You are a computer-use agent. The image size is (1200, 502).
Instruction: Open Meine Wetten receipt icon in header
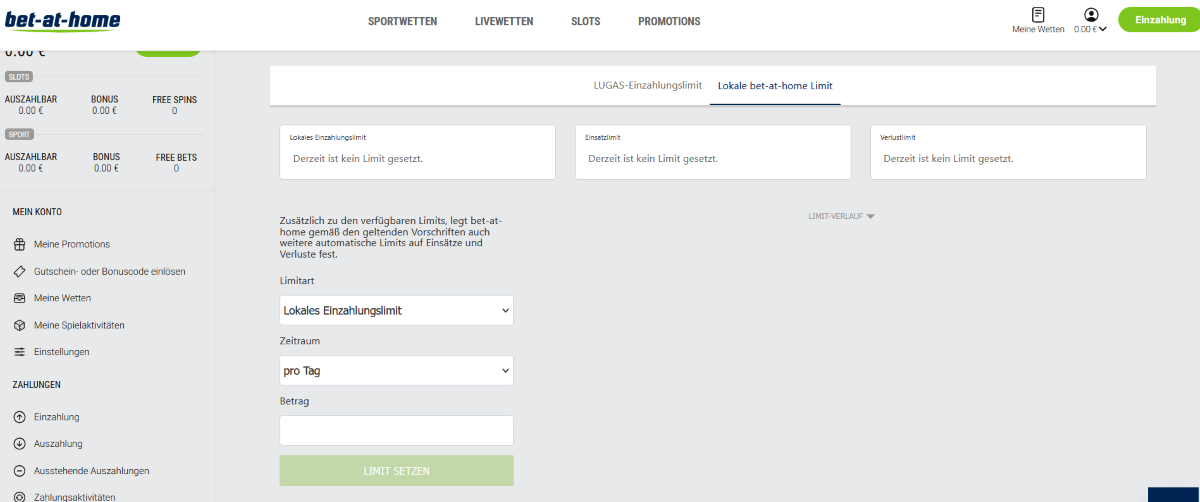click(1038, 14)
